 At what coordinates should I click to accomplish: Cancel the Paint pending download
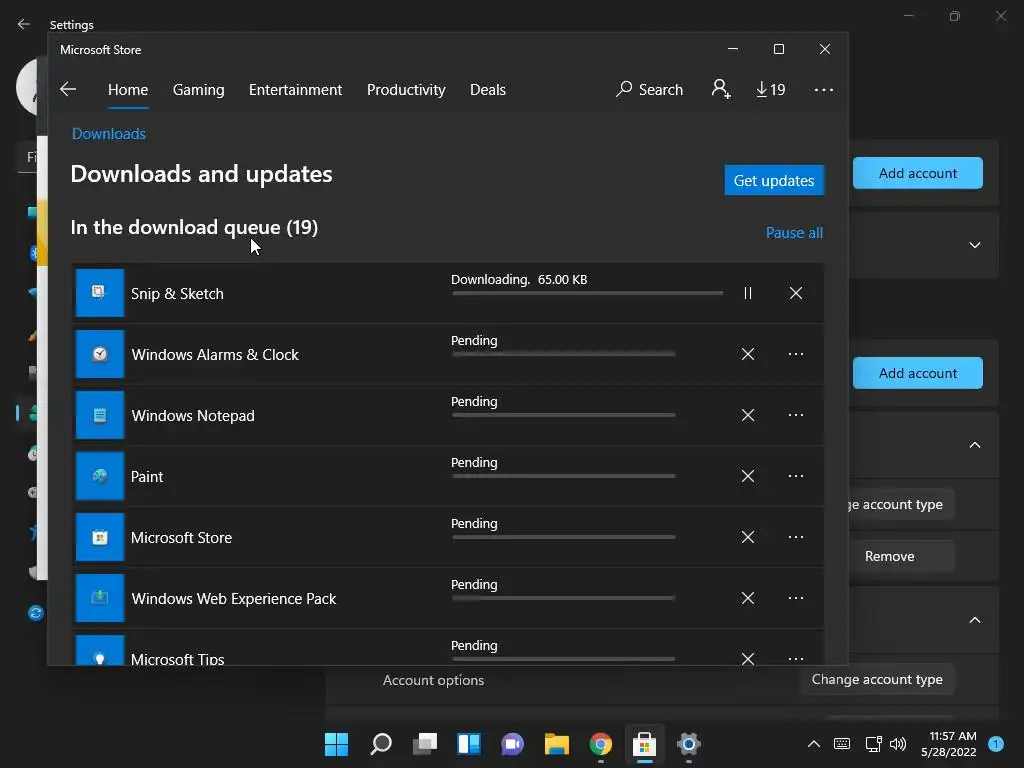pyautogui.click(x=748, y=476)
